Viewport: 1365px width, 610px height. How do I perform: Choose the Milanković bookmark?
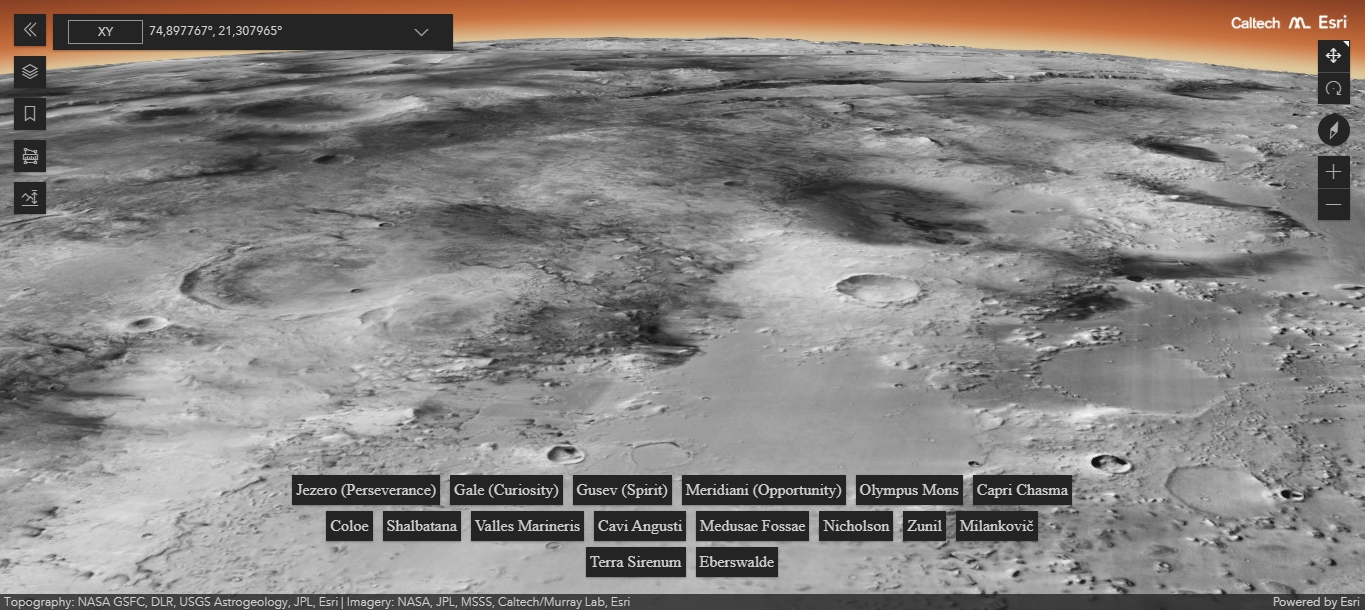pos(996,526)
